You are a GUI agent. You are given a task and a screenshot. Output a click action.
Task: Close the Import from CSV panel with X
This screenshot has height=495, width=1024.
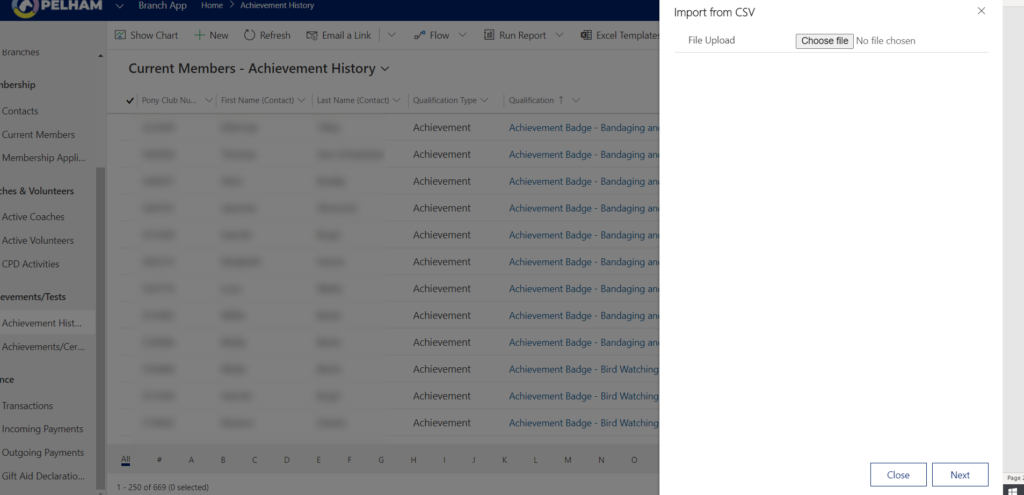tap(981, 11)
